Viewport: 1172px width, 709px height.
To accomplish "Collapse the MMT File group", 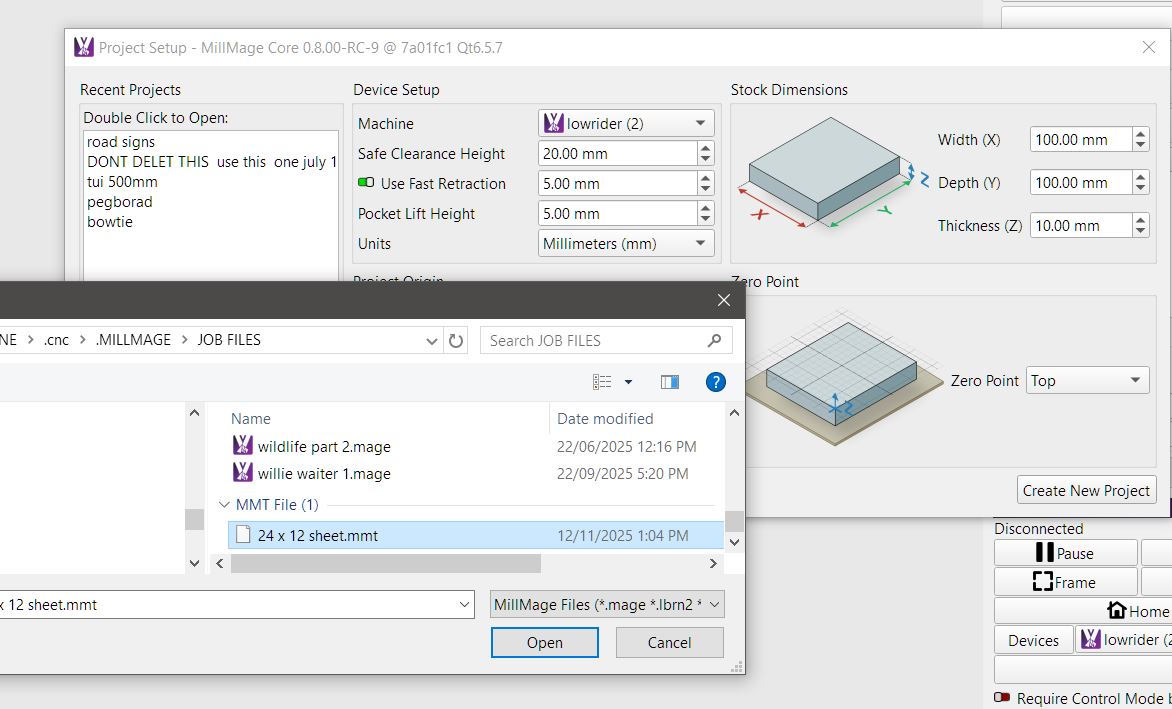I will [224, 505].
